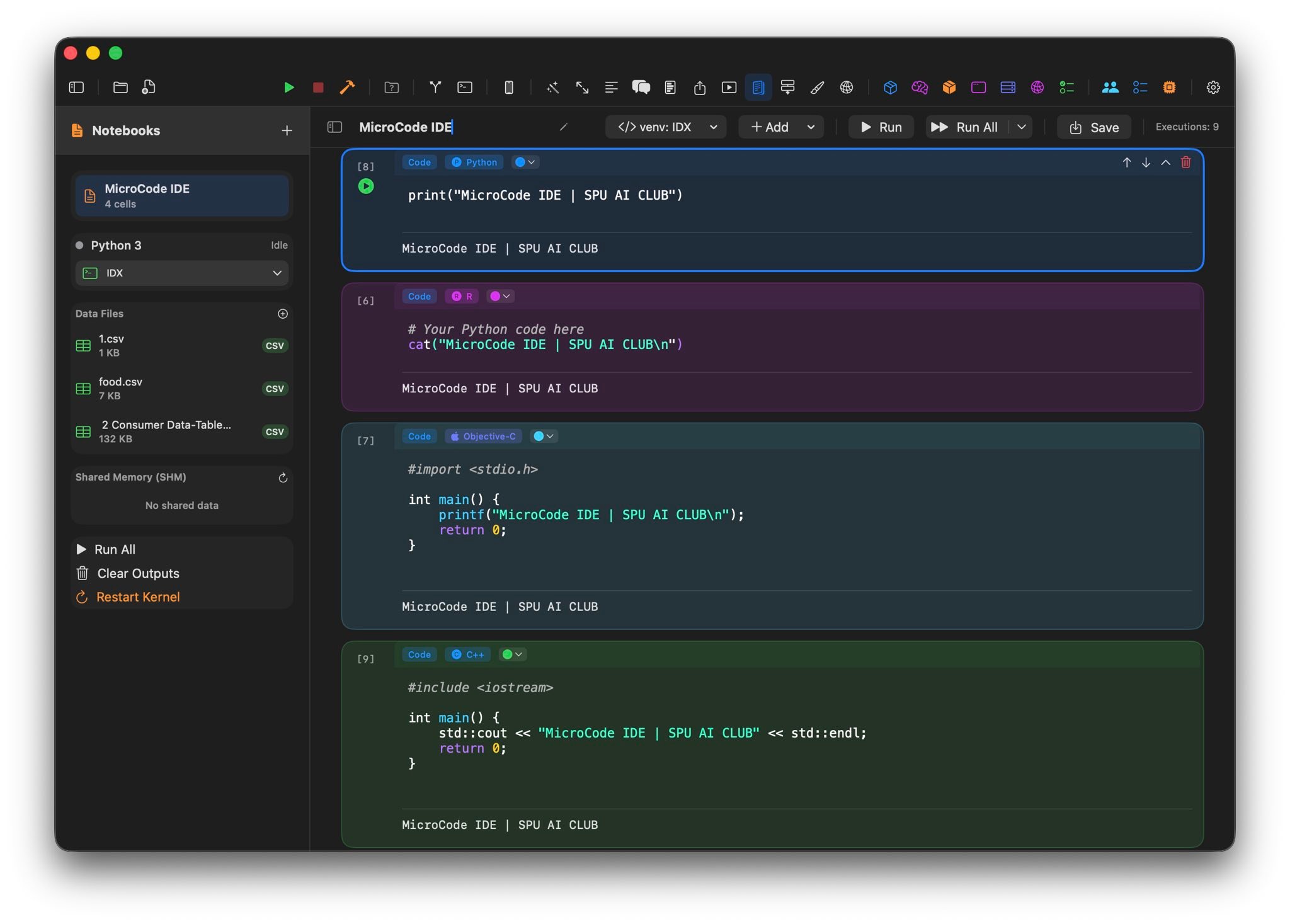The height and width of the screenshot is (924, 1290).
Task: Click the Code tag on the R cell
Action: point(420,296)
